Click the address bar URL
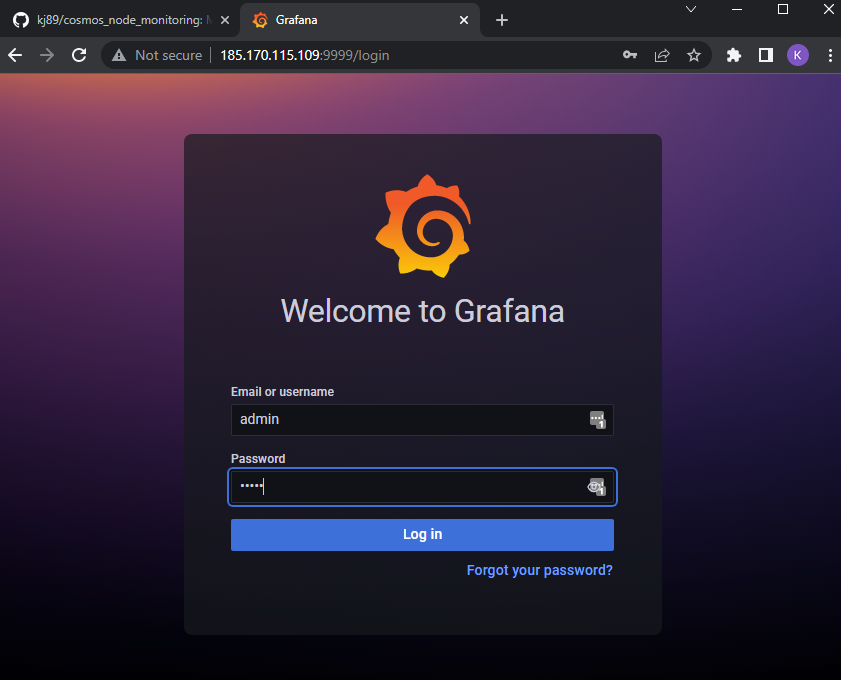This screenshot has height=680, width=841. point(305,55)
